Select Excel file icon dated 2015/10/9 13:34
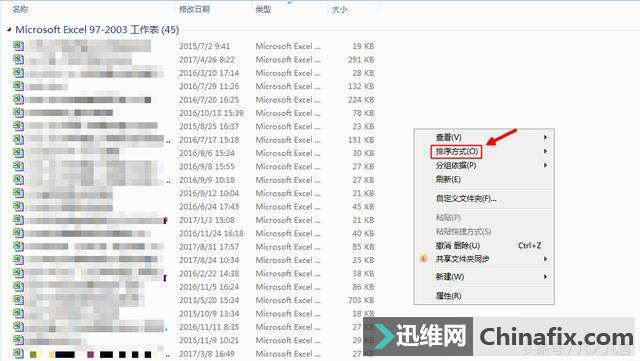 pos(18,314)
